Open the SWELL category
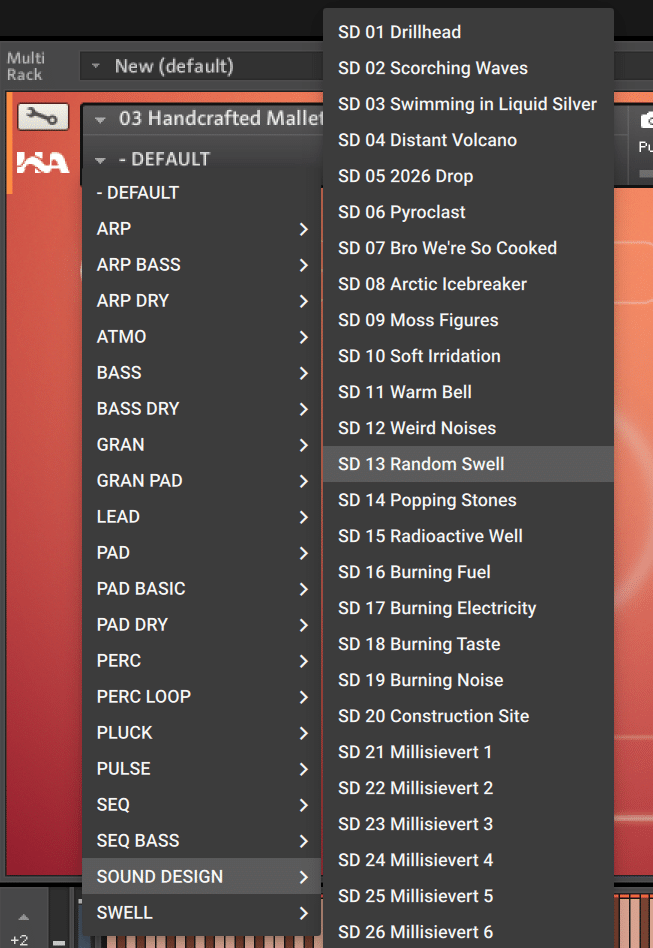Image resolution: width=653 pixels, height=948 pixels. (201, 912)
